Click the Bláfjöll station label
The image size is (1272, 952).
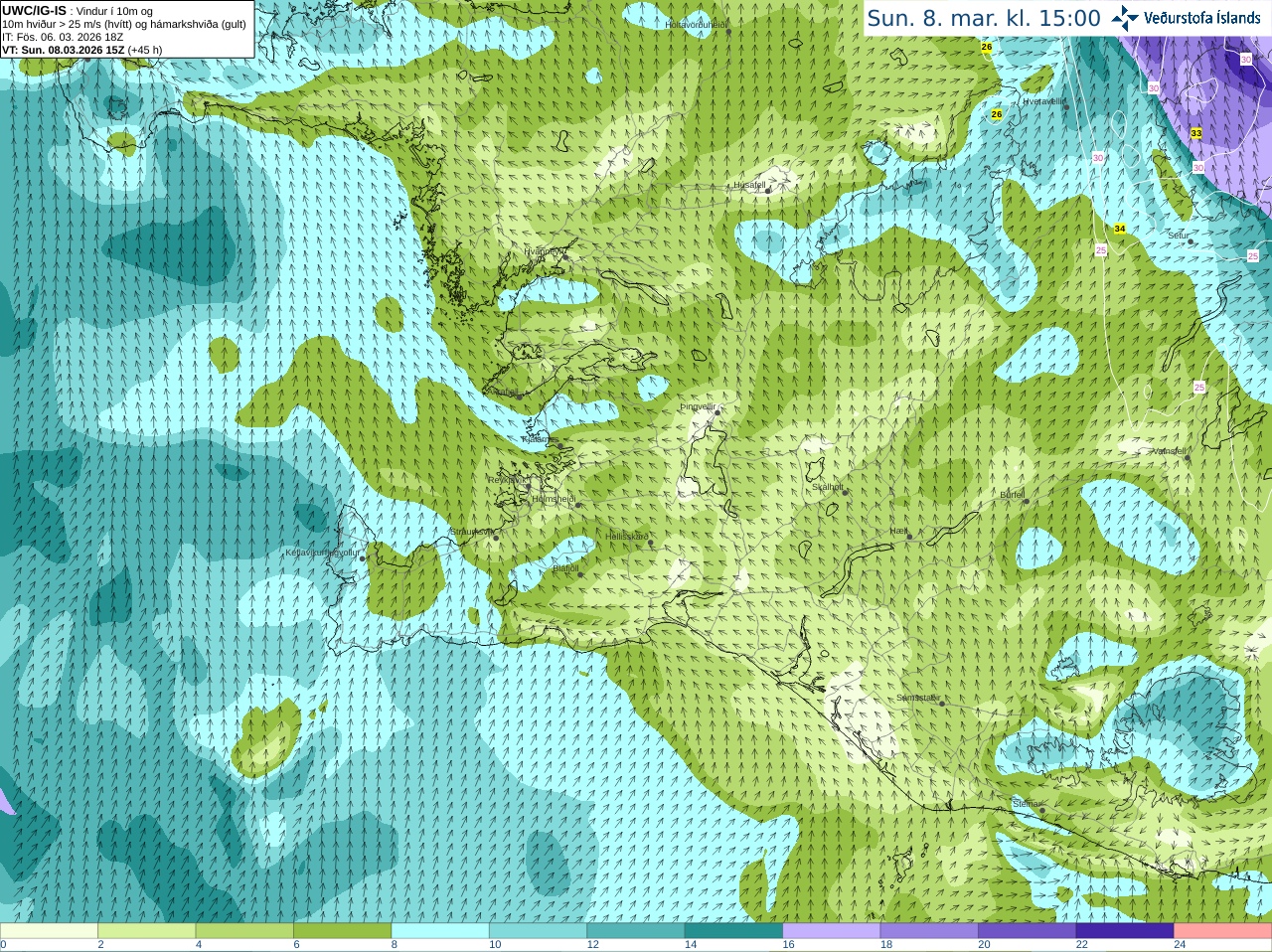click(565, 568)
